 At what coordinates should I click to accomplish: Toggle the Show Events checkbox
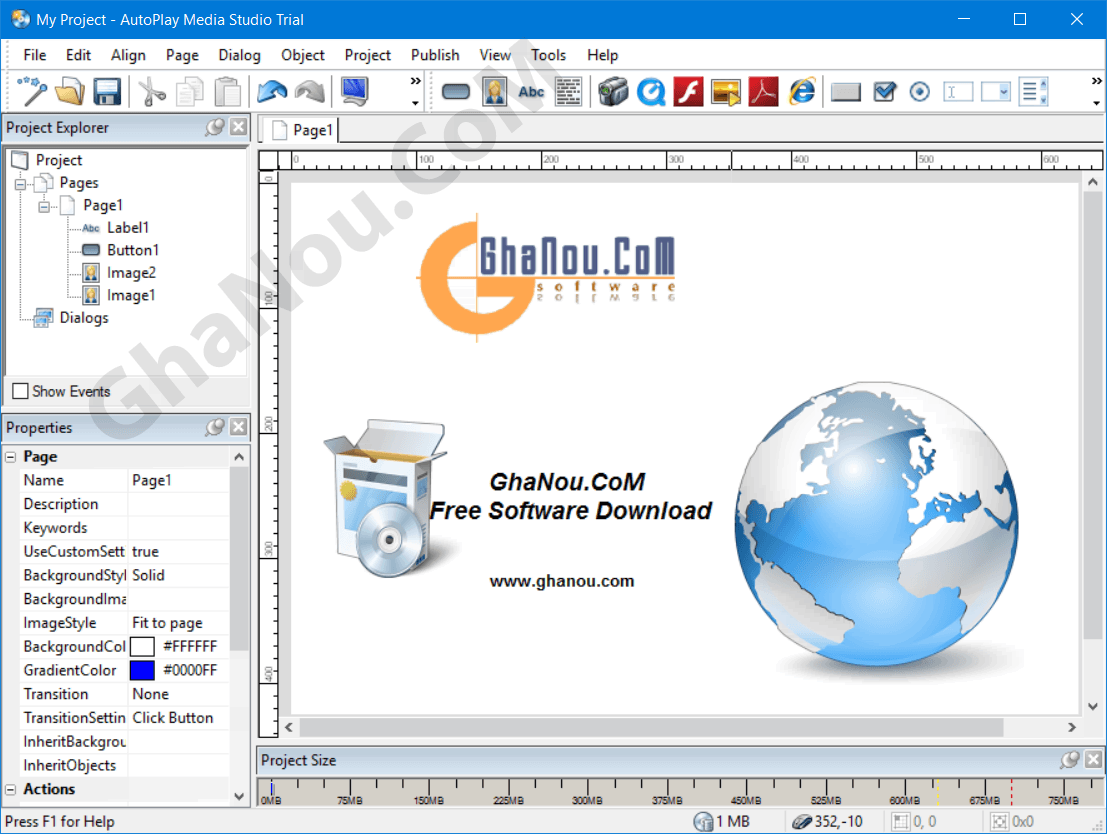tap(20, 391)
